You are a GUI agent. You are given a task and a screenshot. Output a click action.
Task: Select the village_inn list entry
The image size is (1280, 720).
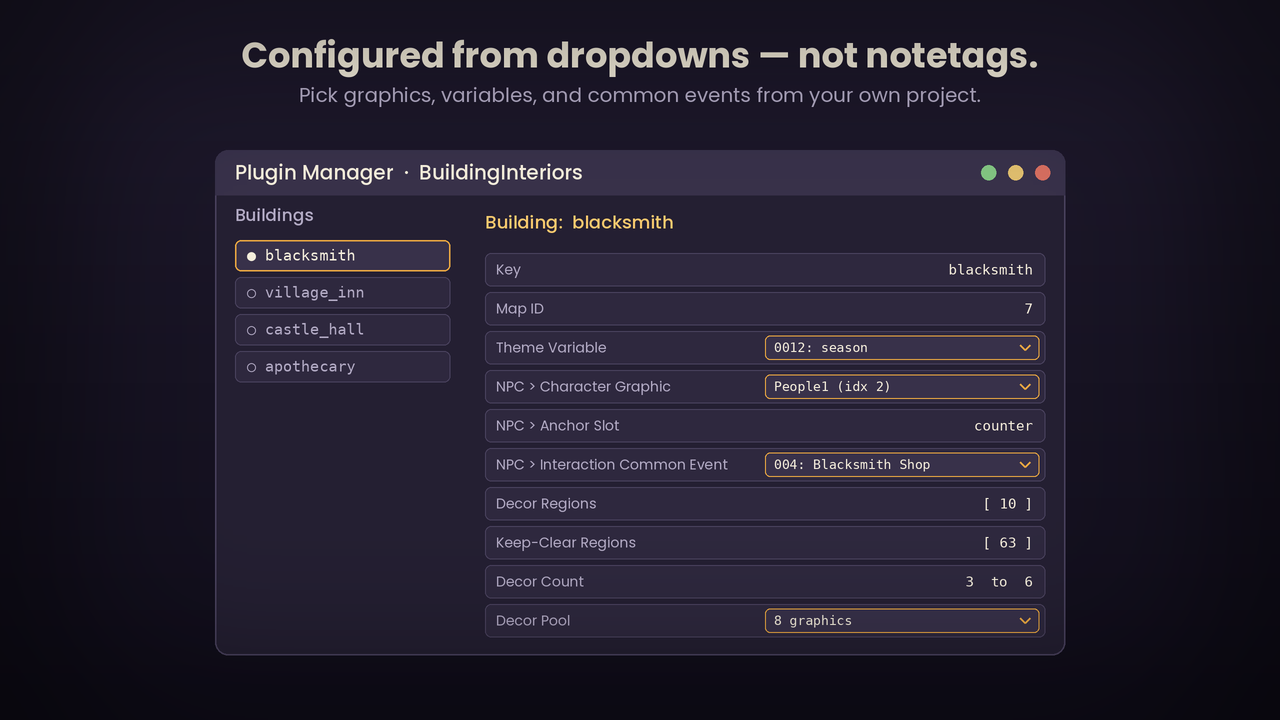(x=342, y=293)
